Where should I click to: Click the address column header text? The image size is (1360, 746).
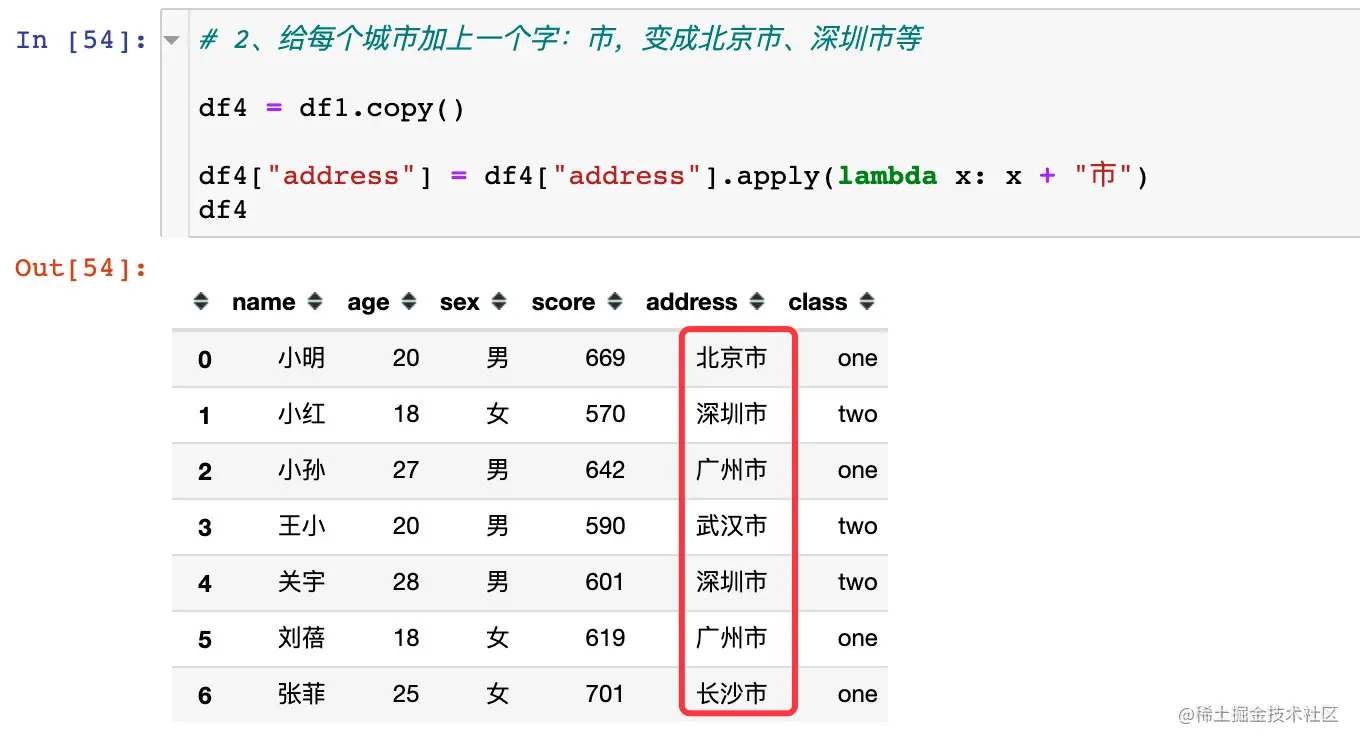691,302
